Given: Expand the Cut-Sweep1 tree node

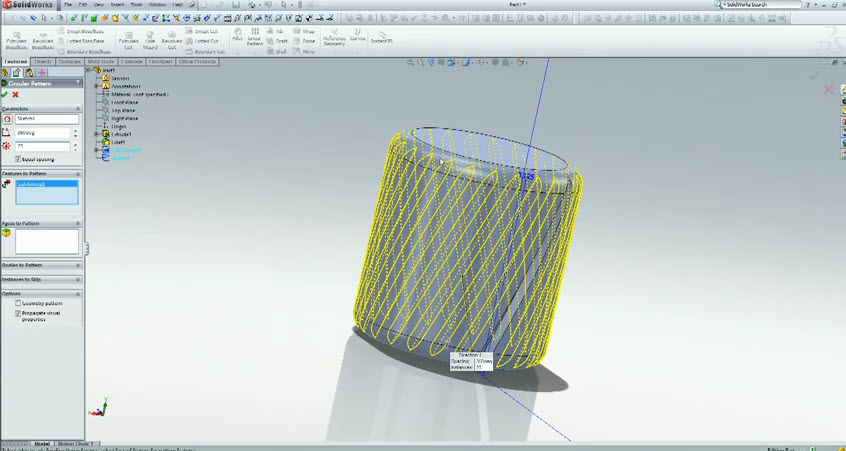Looking at the screenshot, I should (97, 150).
